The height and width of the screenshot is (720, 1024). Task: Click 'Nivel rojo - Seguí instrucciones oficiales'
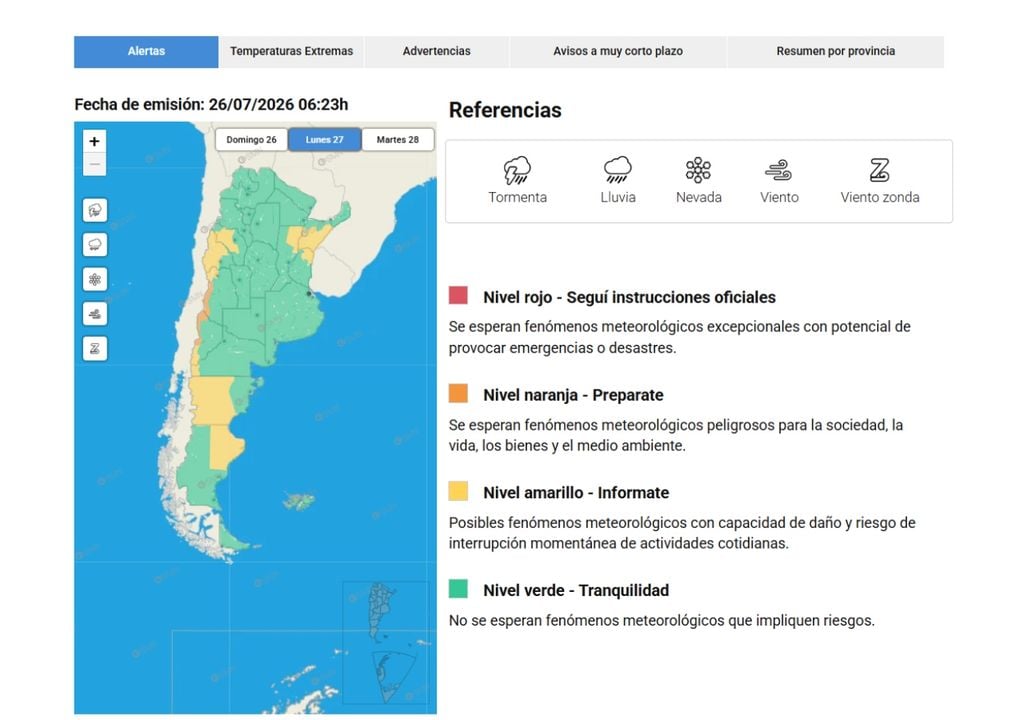point(630,297)
